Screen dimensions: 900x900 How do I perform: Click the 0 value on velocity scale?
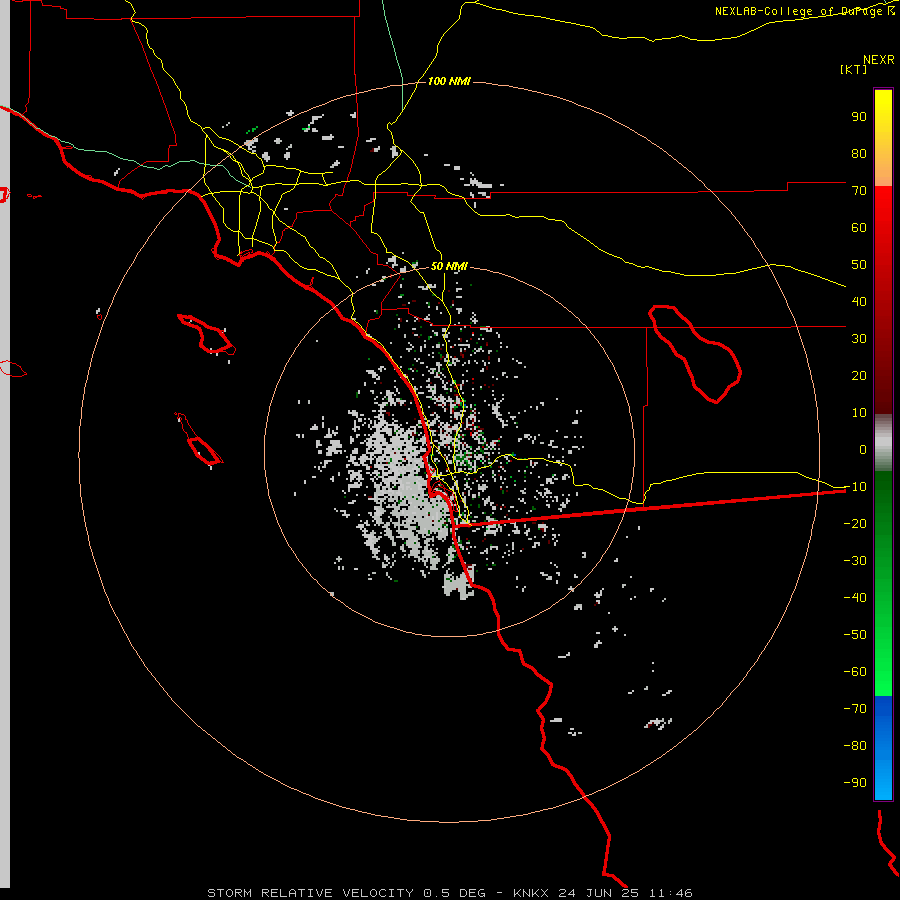coord(863,449)
